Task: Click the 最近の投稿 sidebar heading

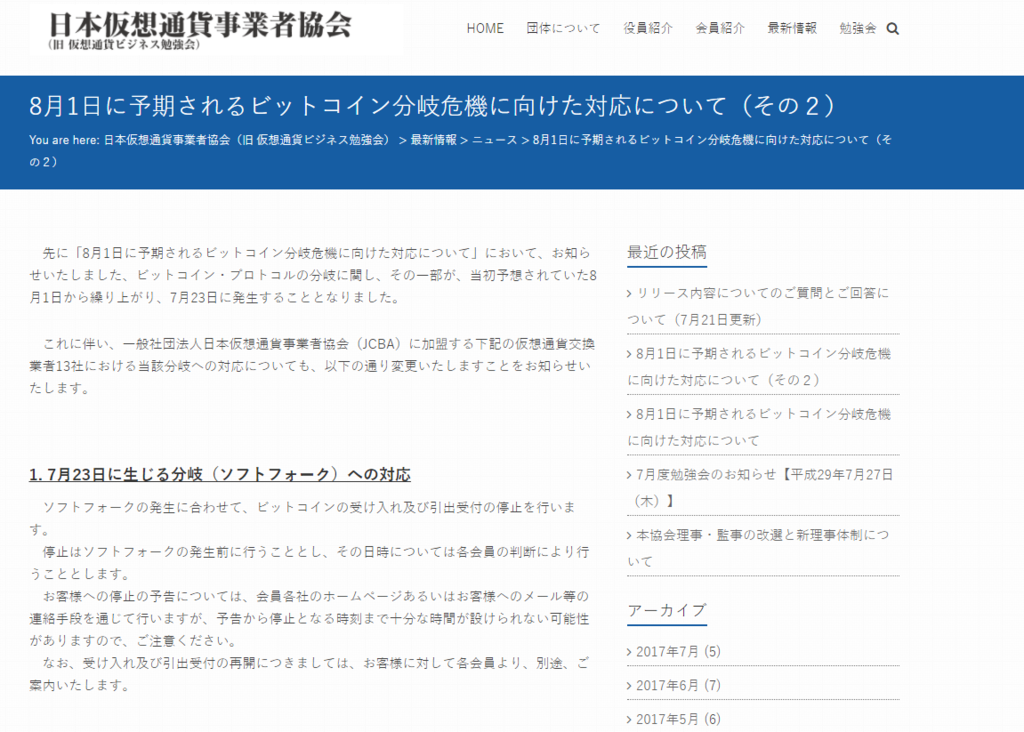Action: 667,252
